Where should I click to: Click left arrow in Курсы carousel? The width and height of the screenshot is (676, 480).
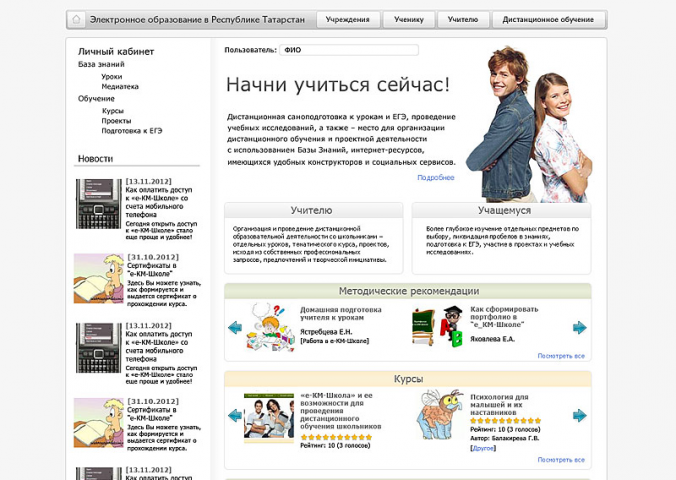(x=235, y=416)
